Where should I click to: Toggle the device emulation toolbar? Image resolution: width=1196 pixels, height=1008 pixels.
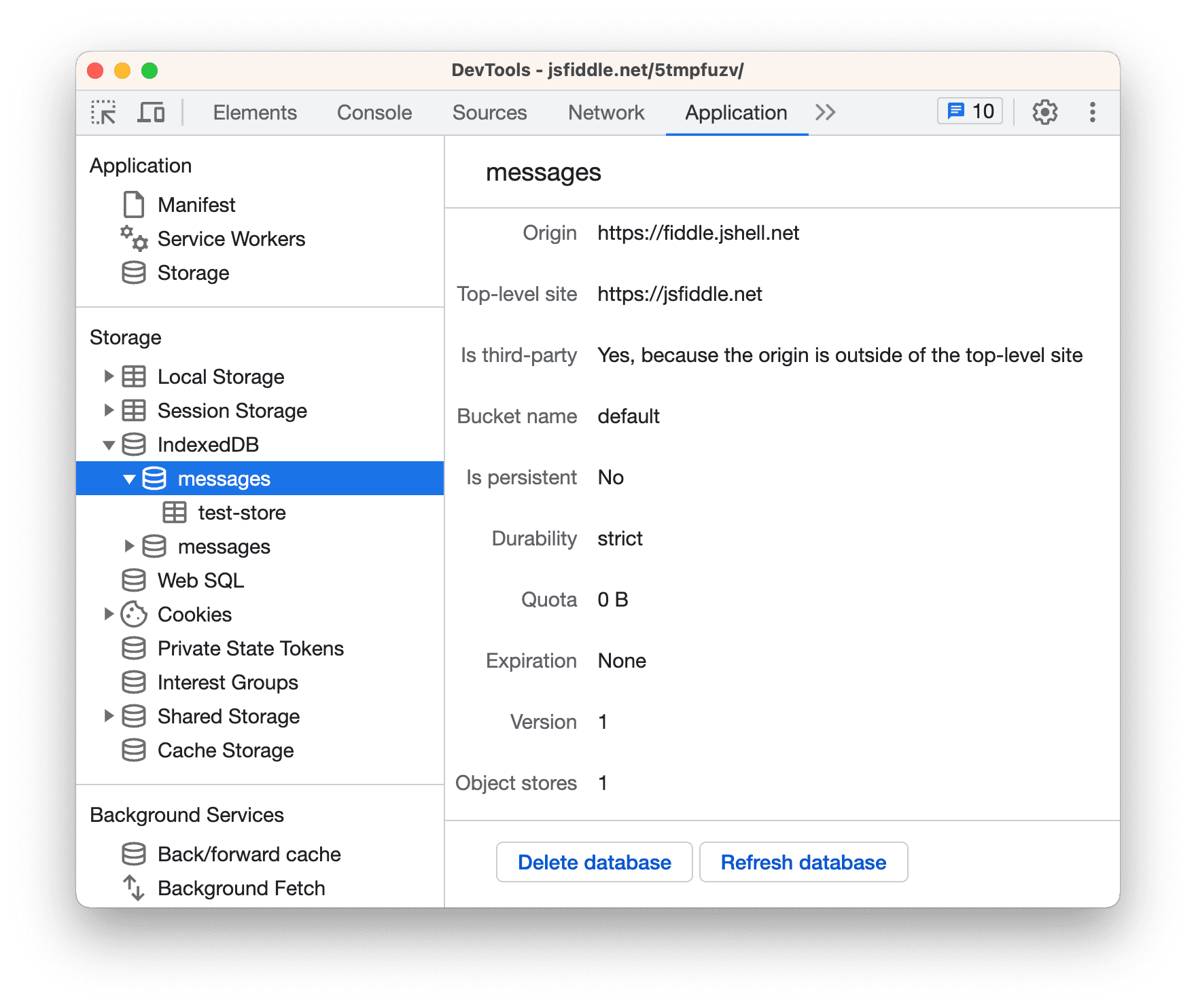pos(151,111)
